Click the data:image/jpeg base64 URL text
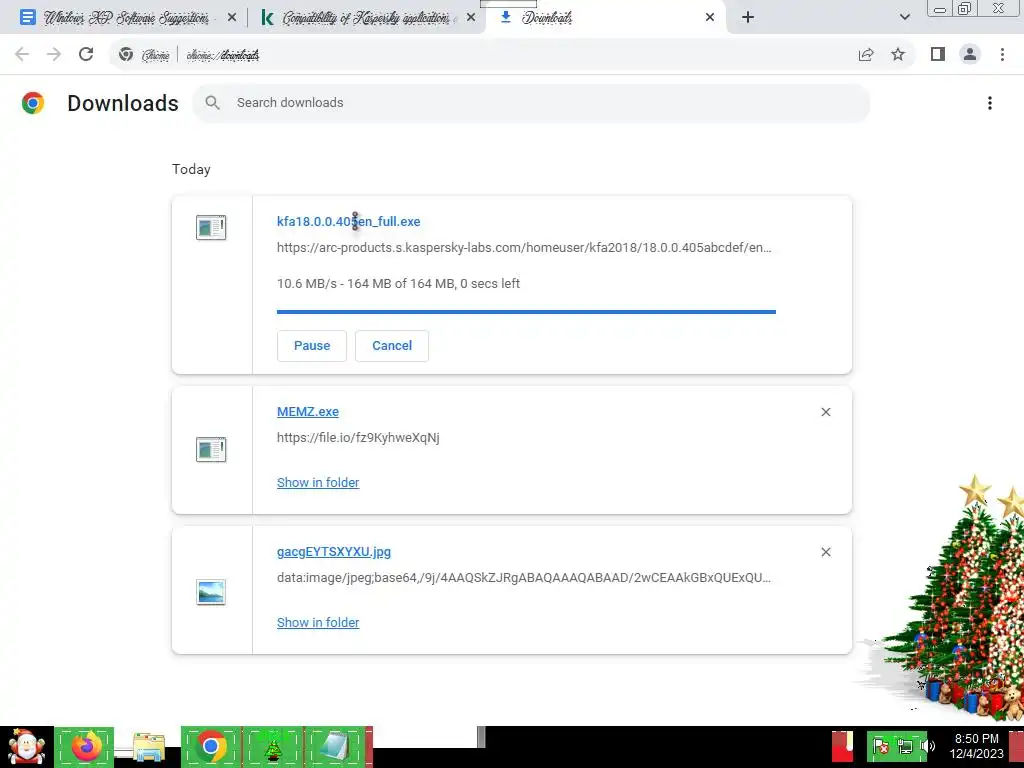The height and width of the screenshot is (768, 1024). click(524, 578)
